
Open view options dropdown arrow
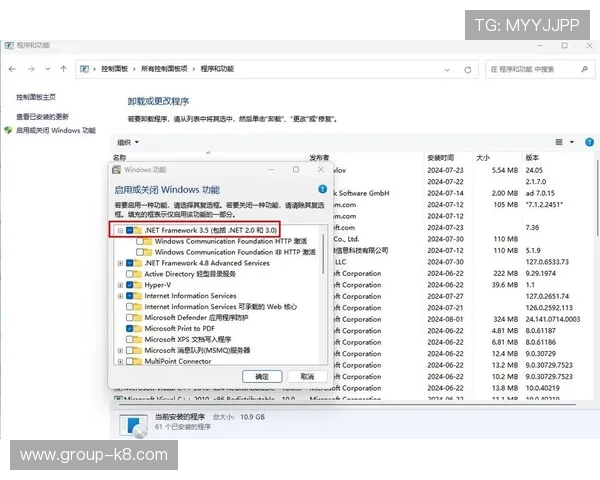click(572, 142)
